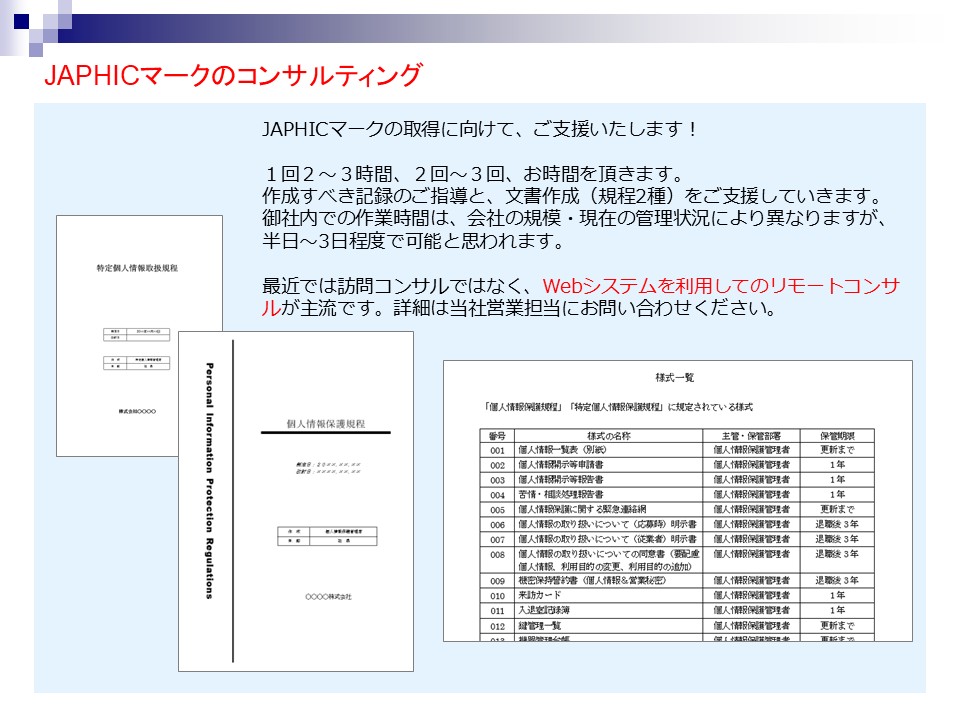This screenshot has height=720, width=960.
Task: Click the '保管期限' column header
Action: 837,436
